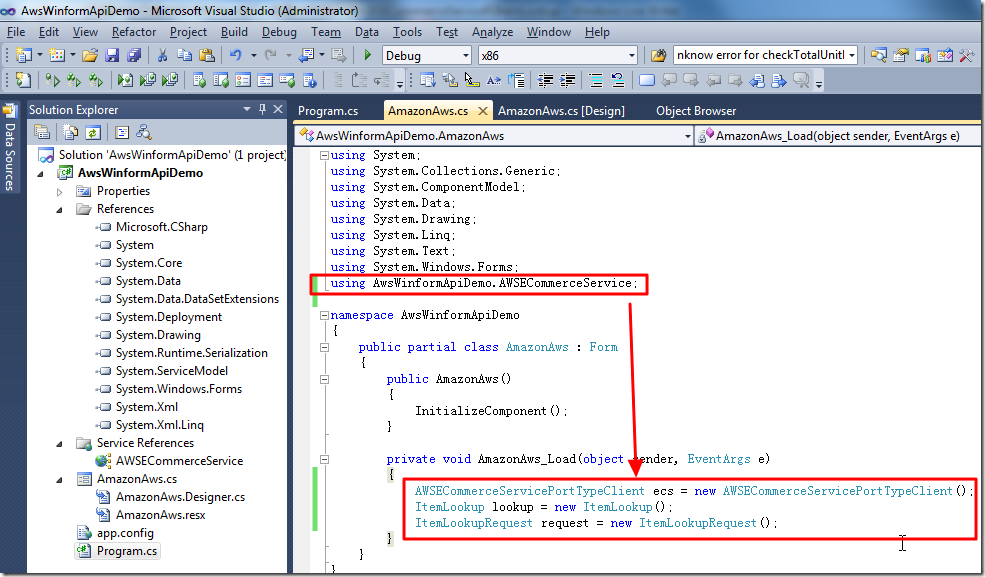Switch to AmazonAws.cs [Design] tab
This screenshot has height=577, width=985.
[561, 111]
